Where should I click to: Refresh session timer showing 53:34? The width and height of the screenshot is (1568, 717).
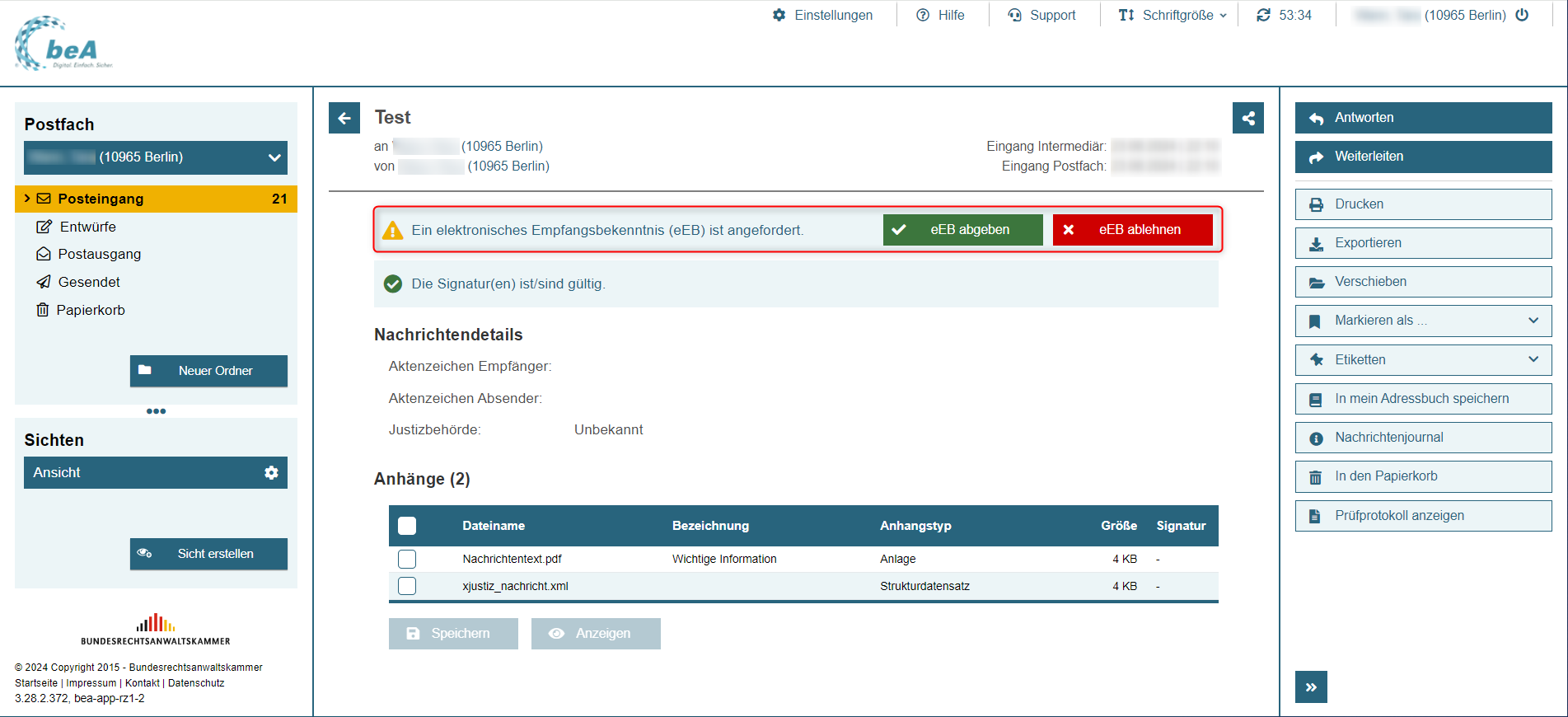1263,15
